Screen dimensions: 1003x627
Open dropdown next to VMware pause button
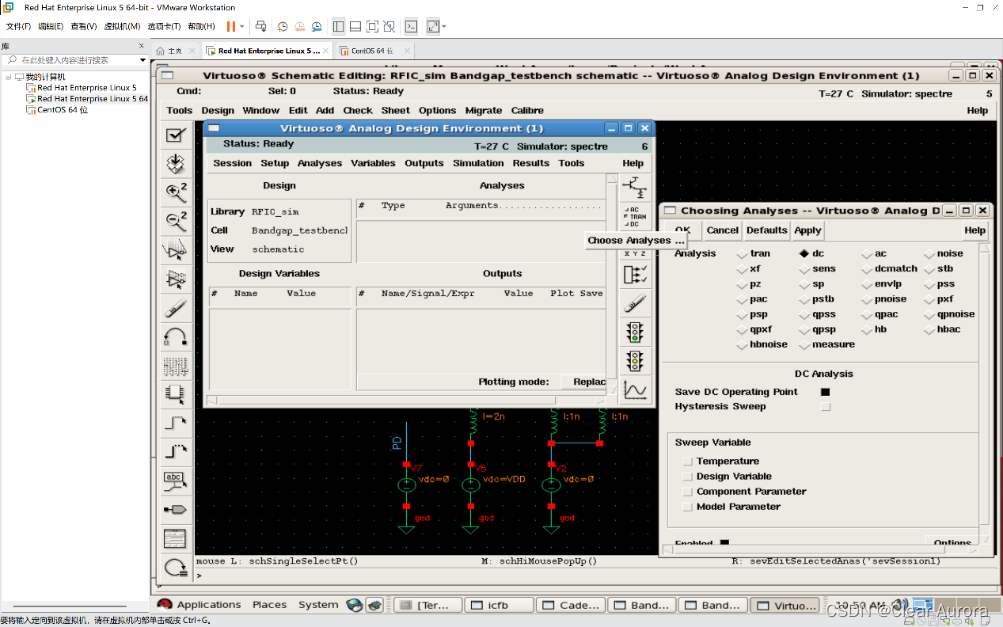242,26
